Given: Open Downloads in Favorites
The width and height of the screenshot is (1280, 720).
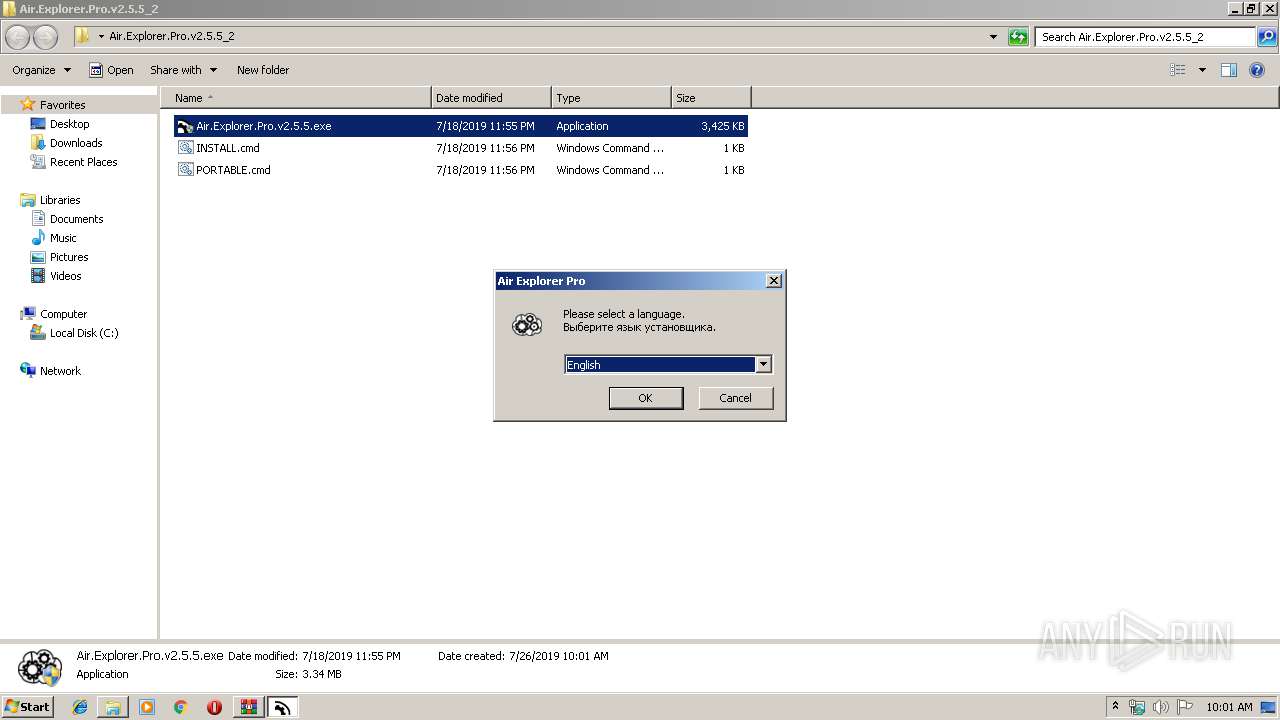Looking at the screenshot, I should (76, 143).
